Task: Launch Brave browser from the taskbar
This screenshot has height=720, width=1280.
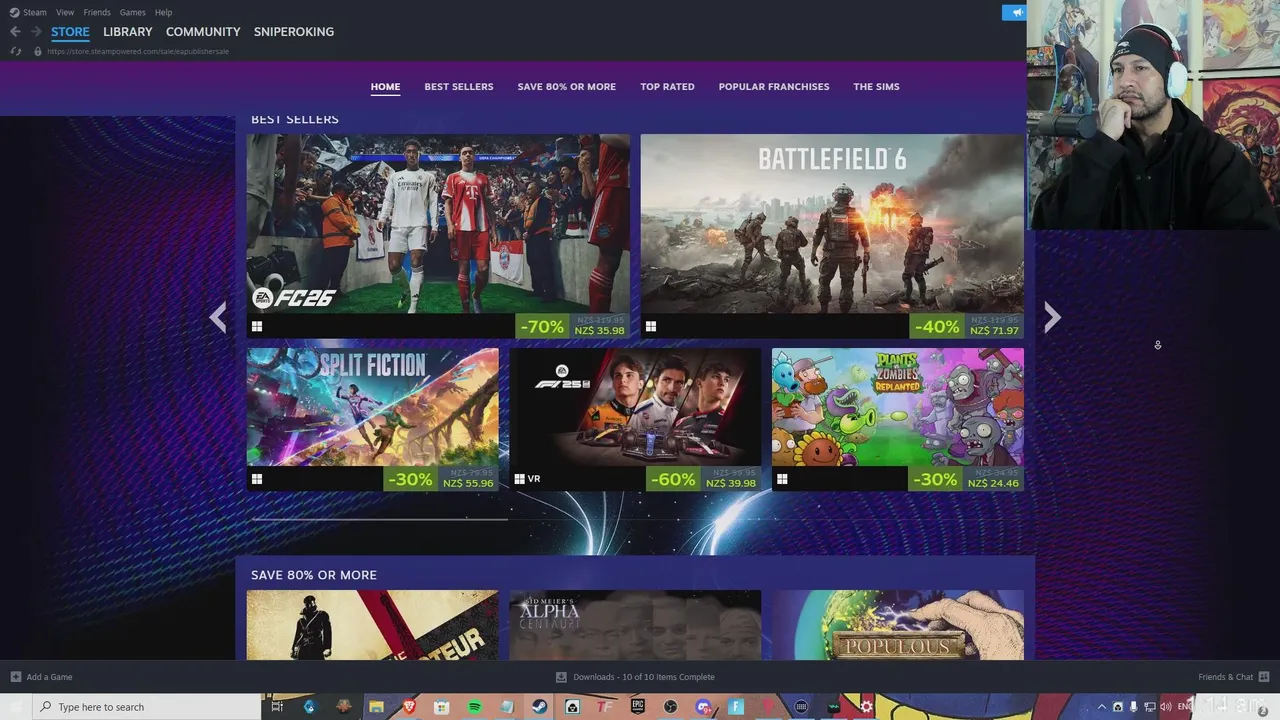Action: [409, 707]
